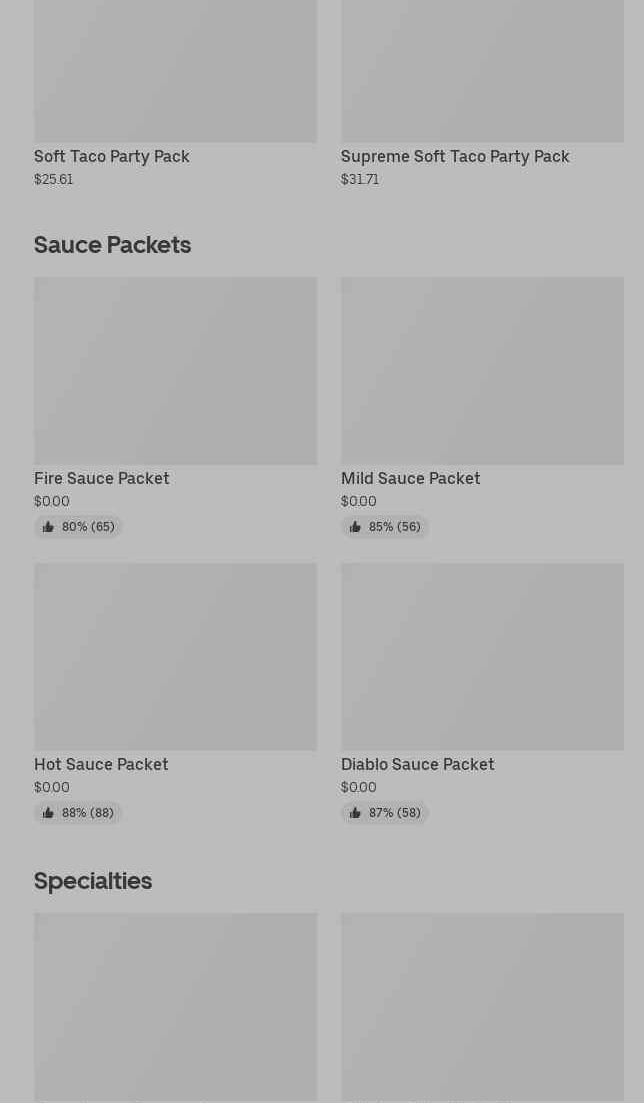Image resolution: width=644 pixels, height=1103 pixels.
Task: Click the Mild Sauce Packet title
Action: point(410,478)
